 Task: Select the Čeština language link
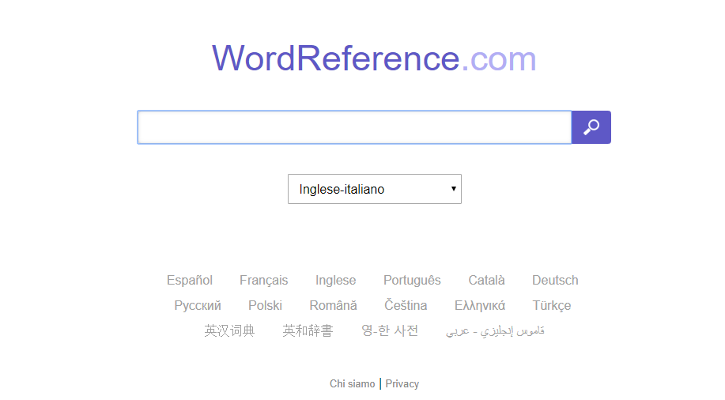(406, 305)
